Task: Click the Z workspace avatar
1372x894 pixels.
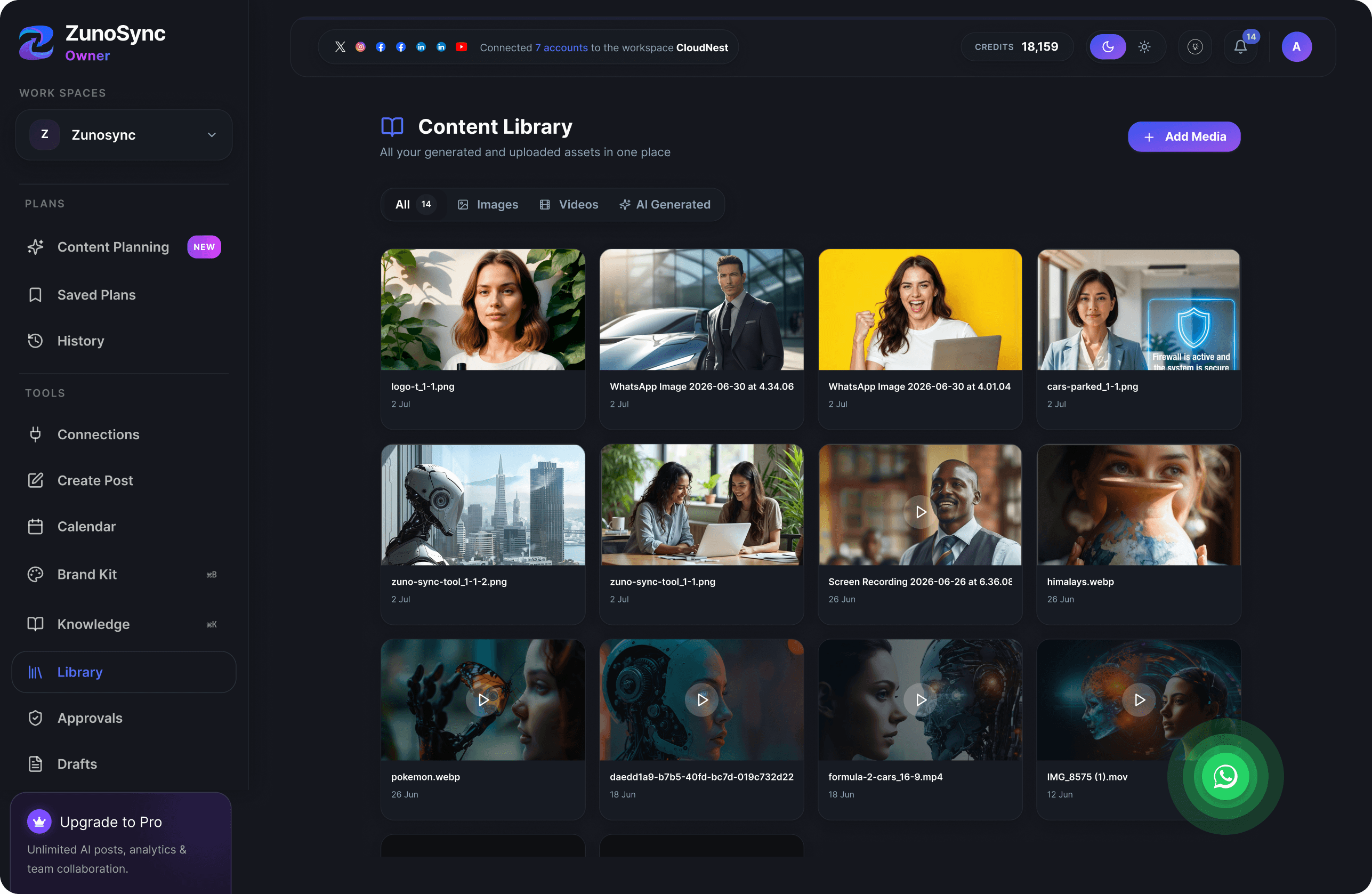Action: click(x=44, y=134)
